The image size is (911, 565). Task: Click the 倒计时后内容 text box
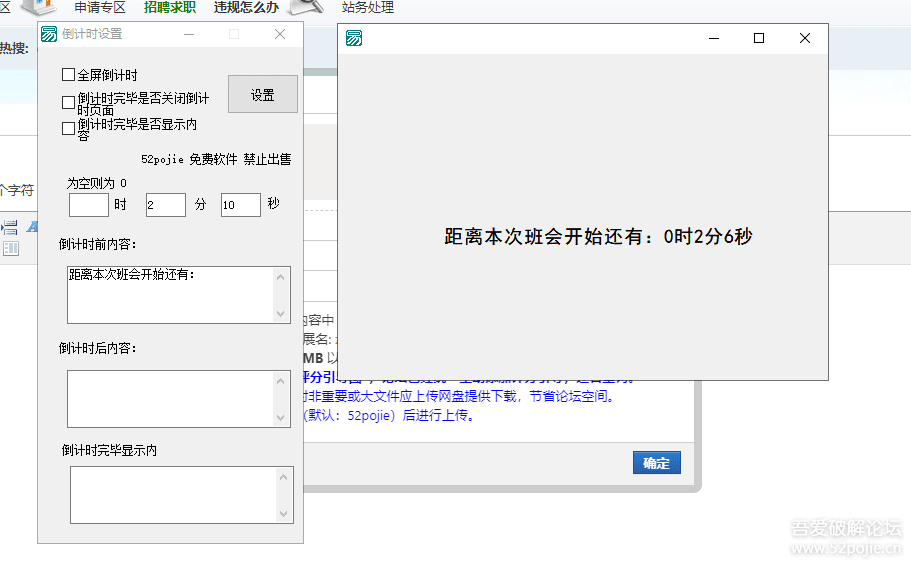179,399
